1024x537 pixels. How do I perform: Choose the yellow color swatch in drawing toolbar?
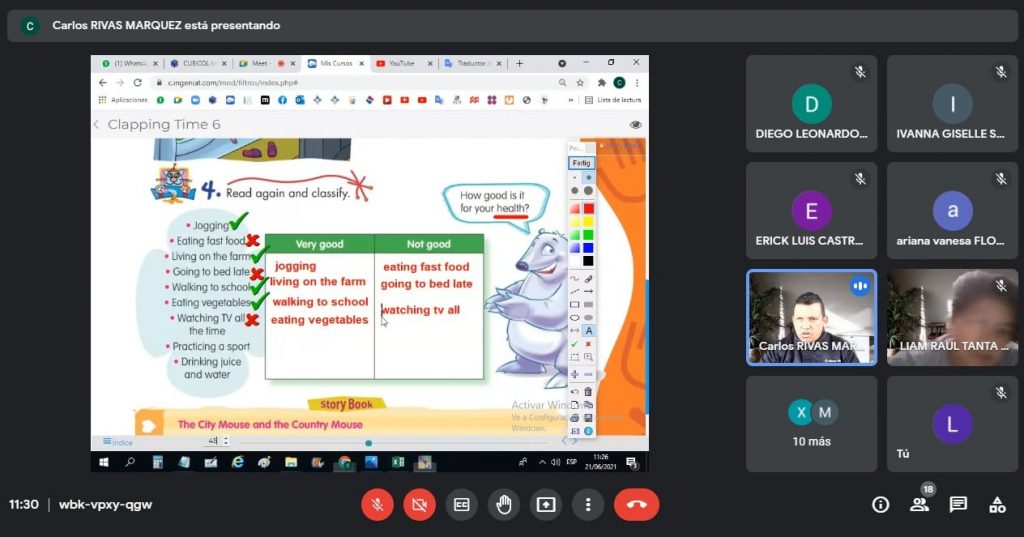[x=588, y=221]
